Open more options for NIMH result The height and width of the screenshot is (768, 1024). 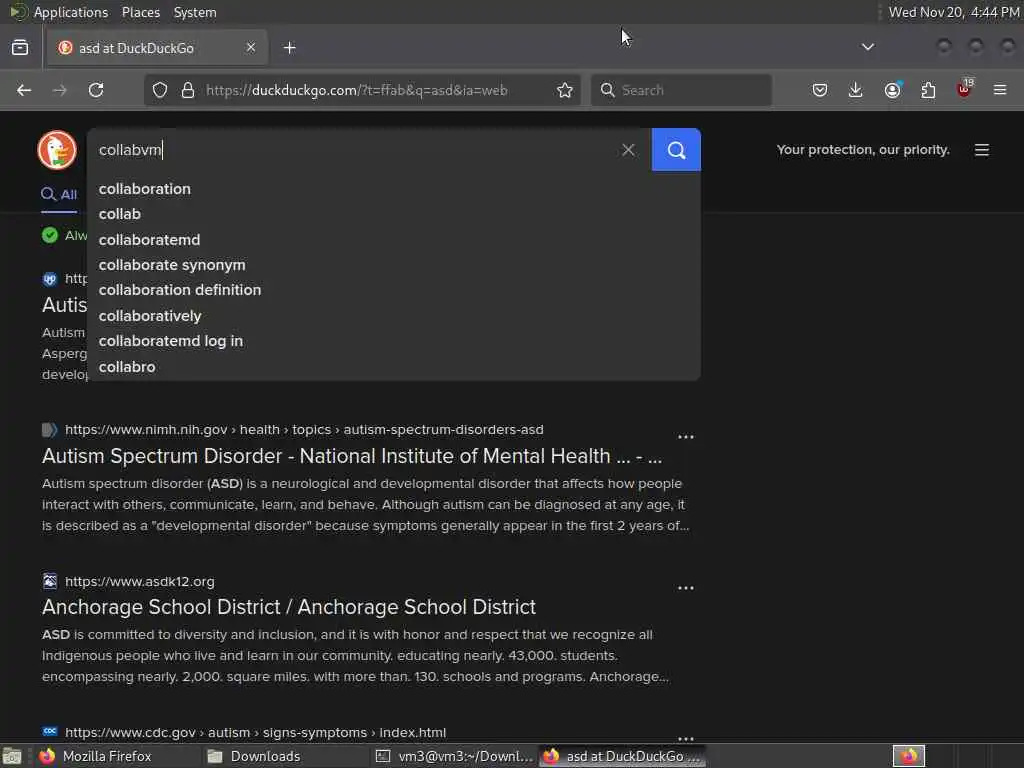point(686,436)
